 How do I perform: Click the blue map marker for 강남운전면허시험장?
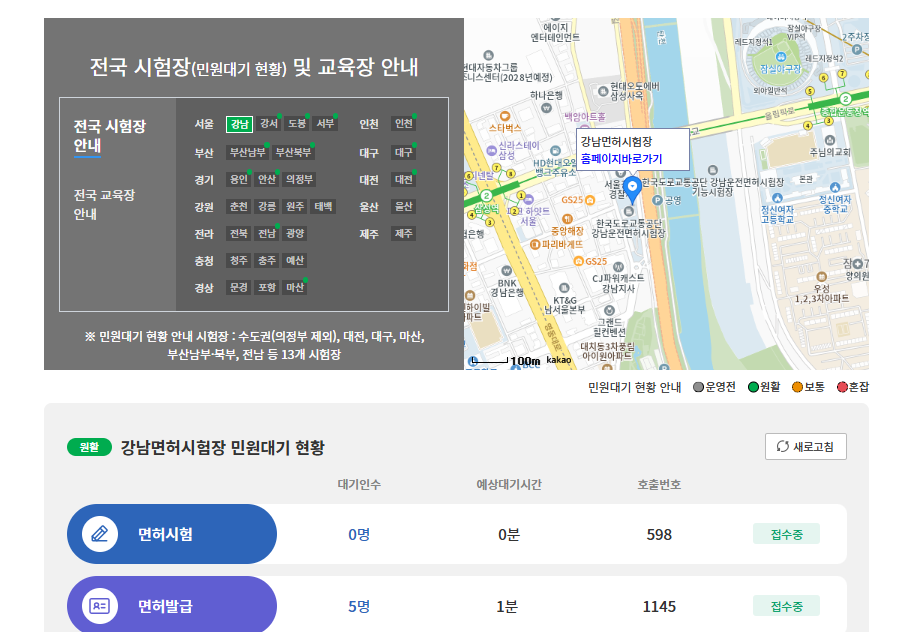[x=634, y=184]
